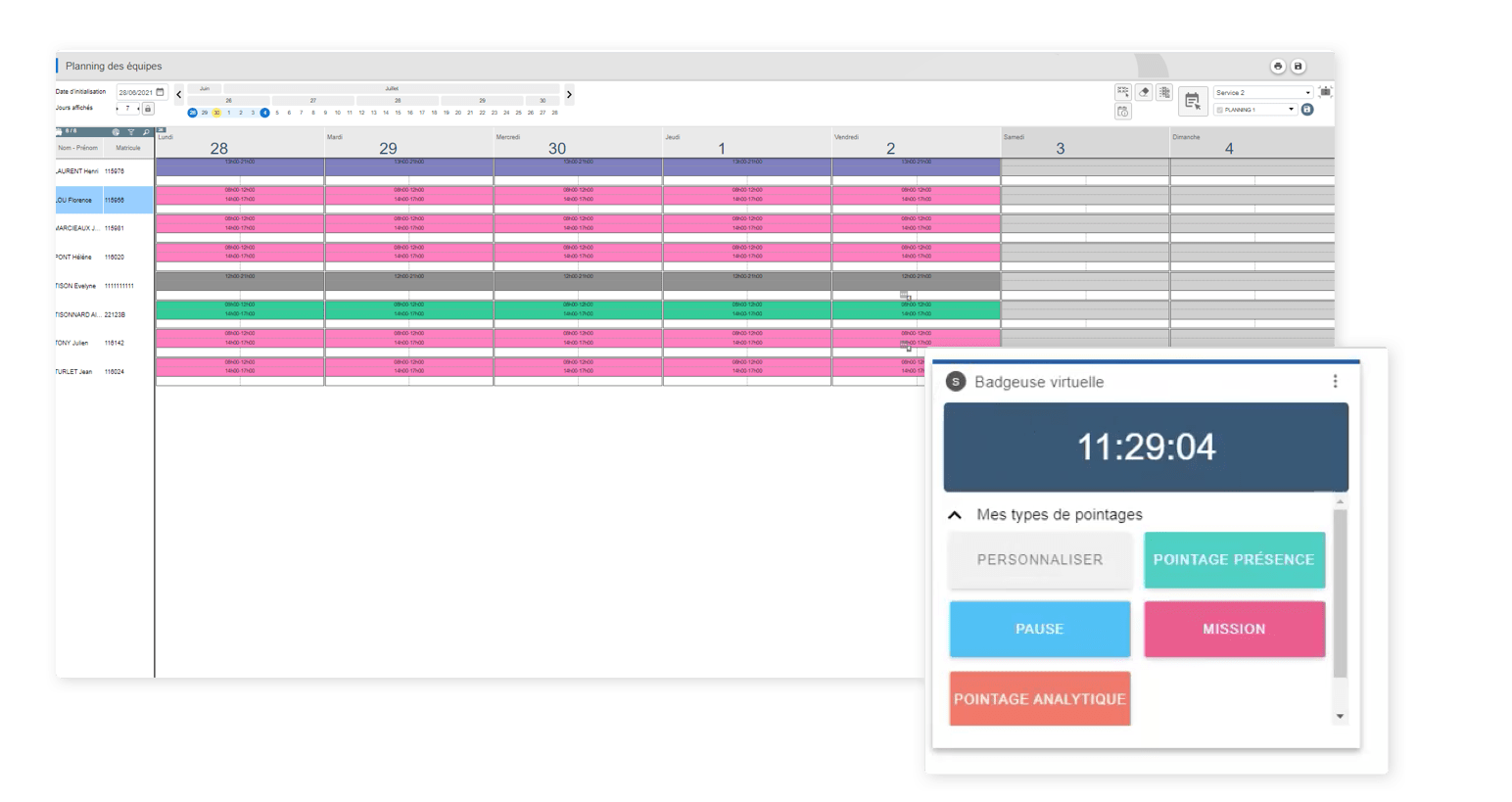1512x802 pixels.
Task: Click the fullscreen fit icon beside Service 2
Action: 1325,92
